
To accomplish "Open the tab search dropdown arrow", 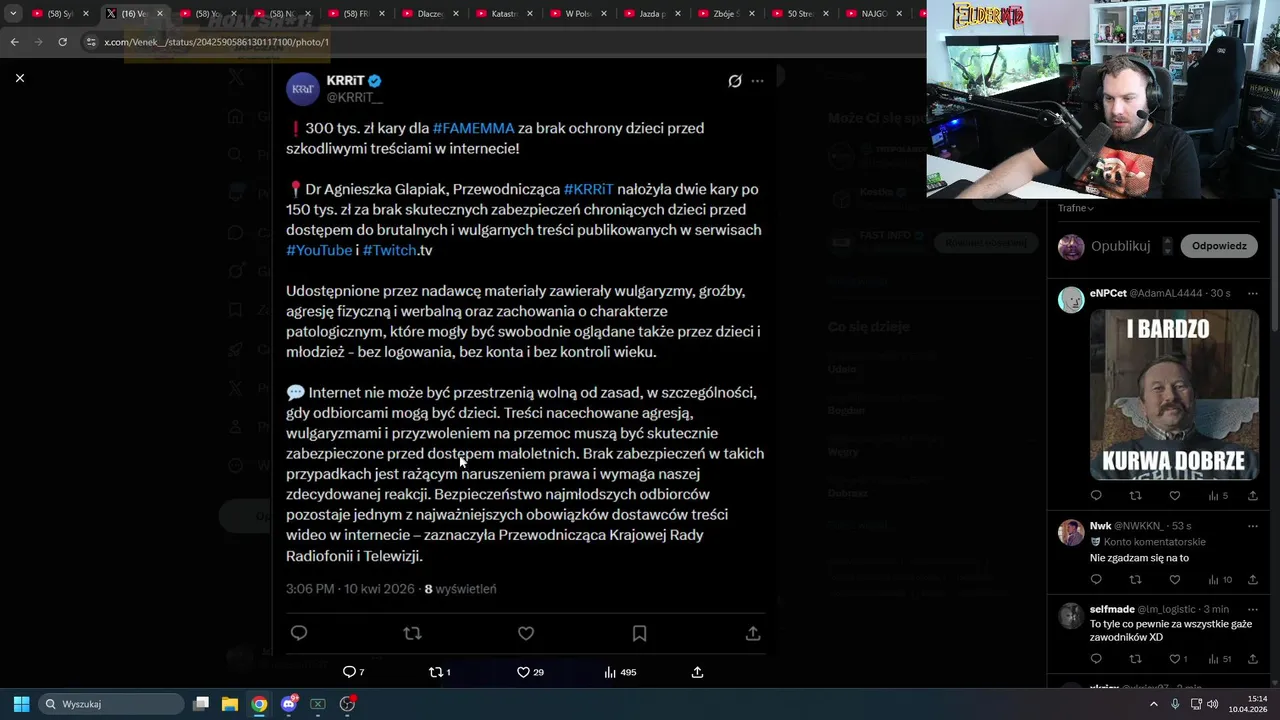I will pos(13,14).
